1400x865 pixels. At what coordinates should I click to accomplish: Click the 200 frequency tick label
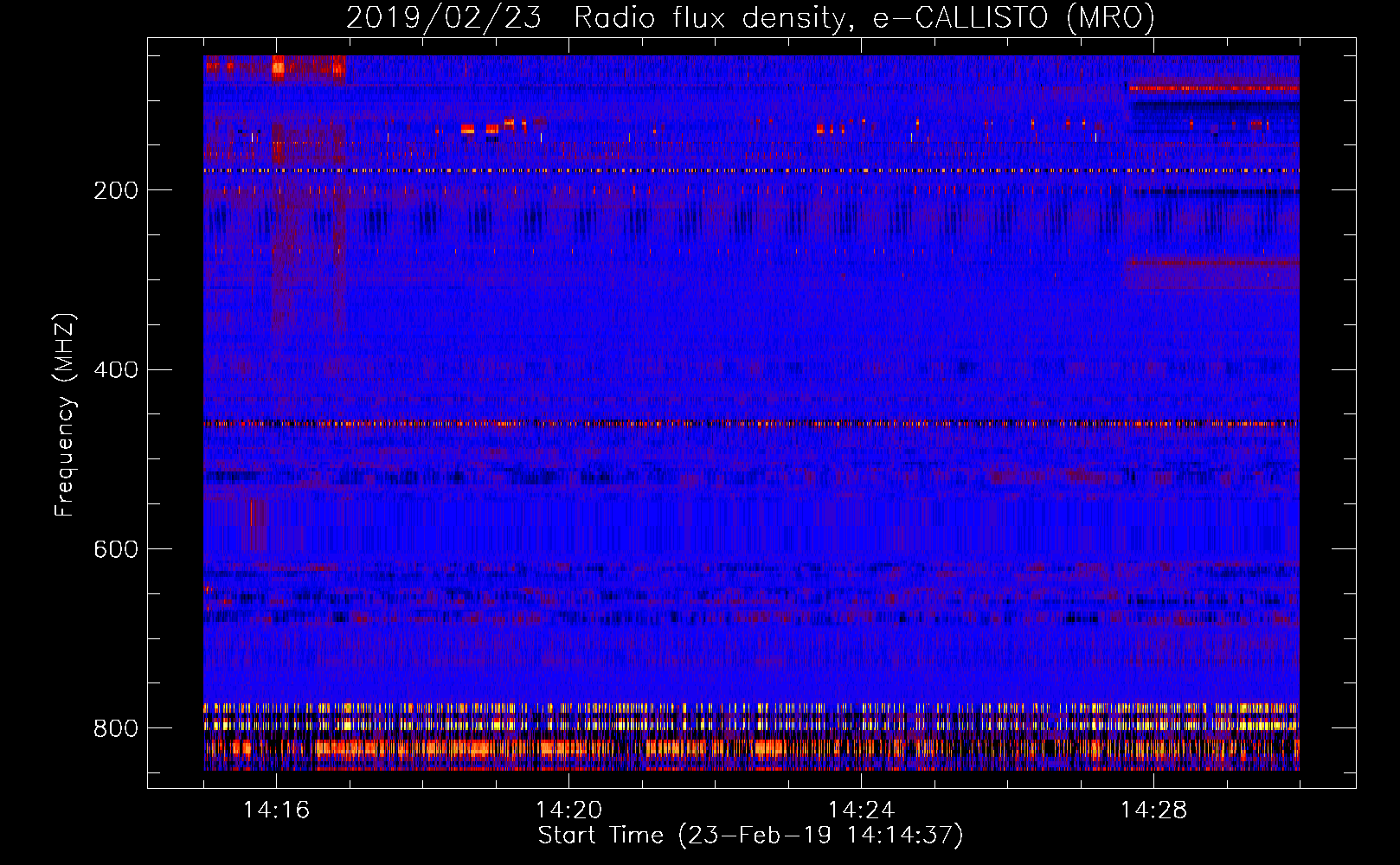[116, 190]
